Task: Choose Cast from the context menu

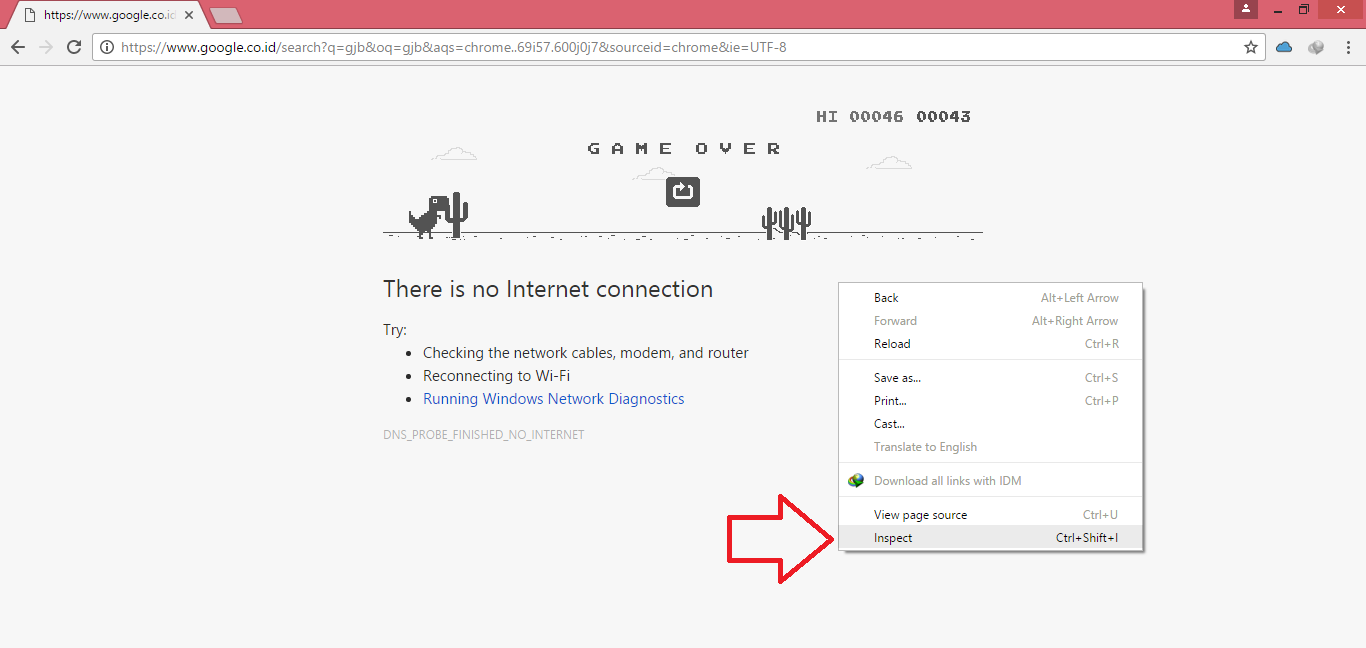Action: pos(888,423)
